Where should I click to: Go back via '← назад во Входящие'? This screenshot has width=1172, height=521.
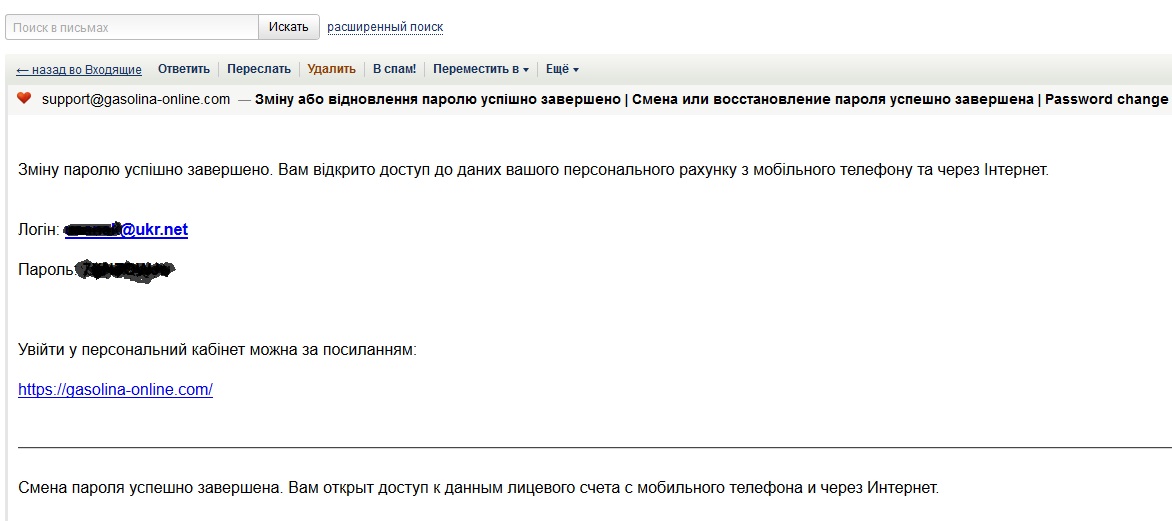tap(78, 70)
